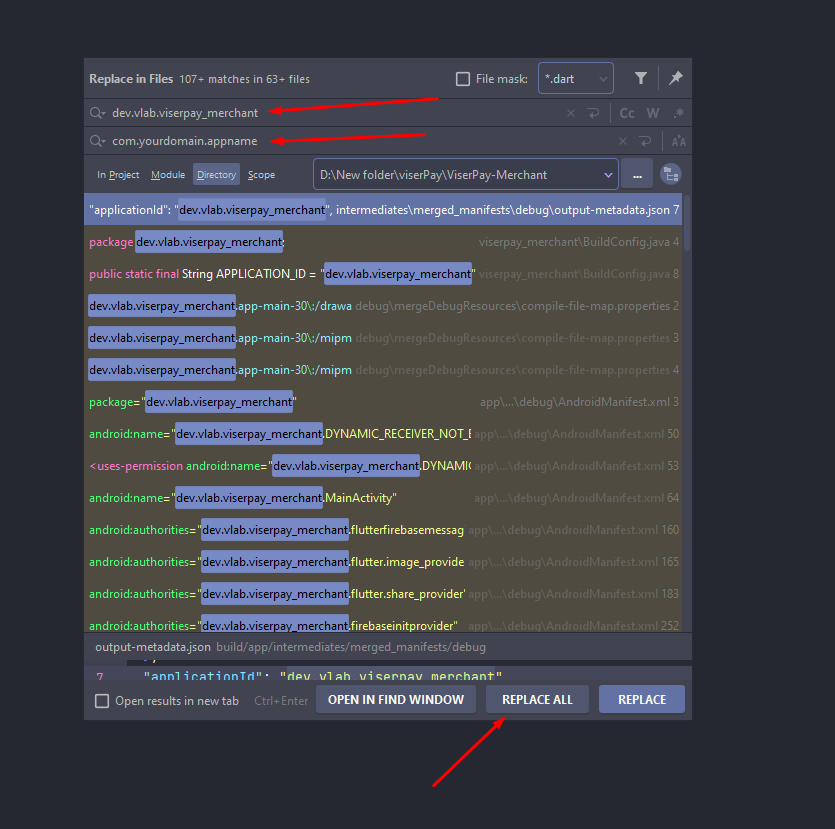Screen dimensions: 835x829
Task: Enable Regex search option
Action: pyautogui.click(x=679, y=113)
